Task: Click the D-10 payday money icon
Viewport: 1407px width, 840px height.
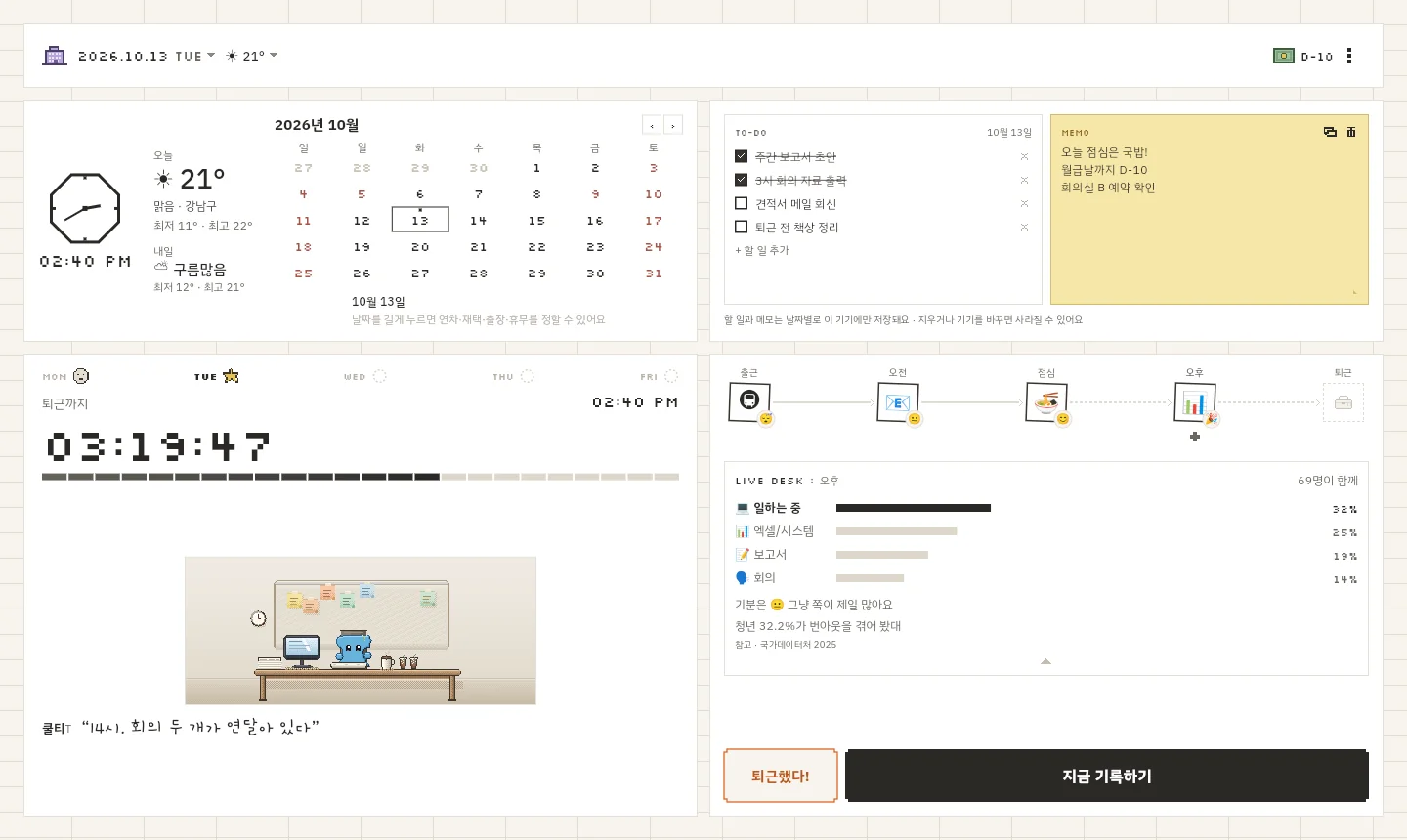Action: [1284, 56]
